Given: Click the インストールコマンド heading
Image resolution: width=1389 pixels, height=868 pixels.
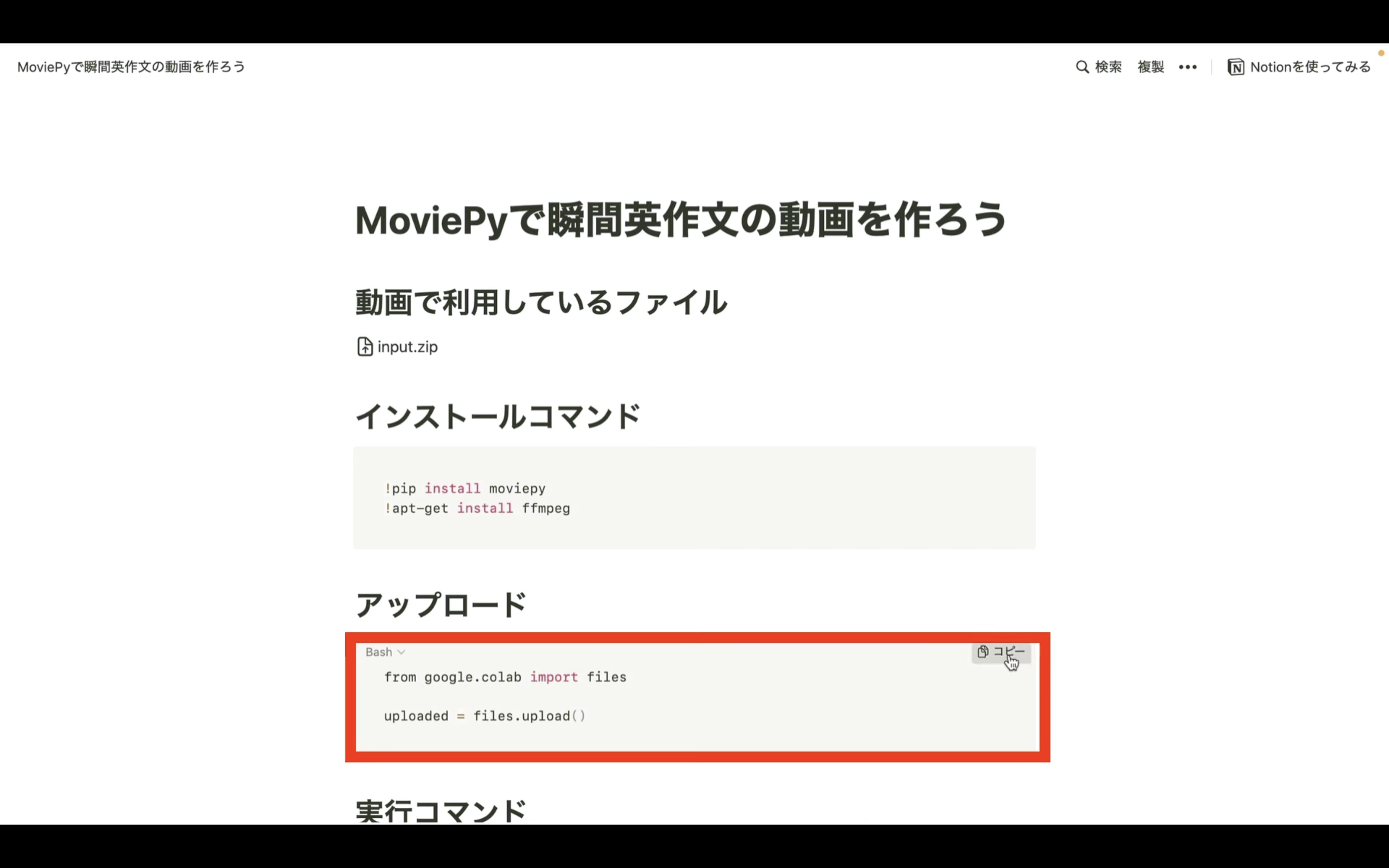Looking at the screenshot, I should coord(498,416).
